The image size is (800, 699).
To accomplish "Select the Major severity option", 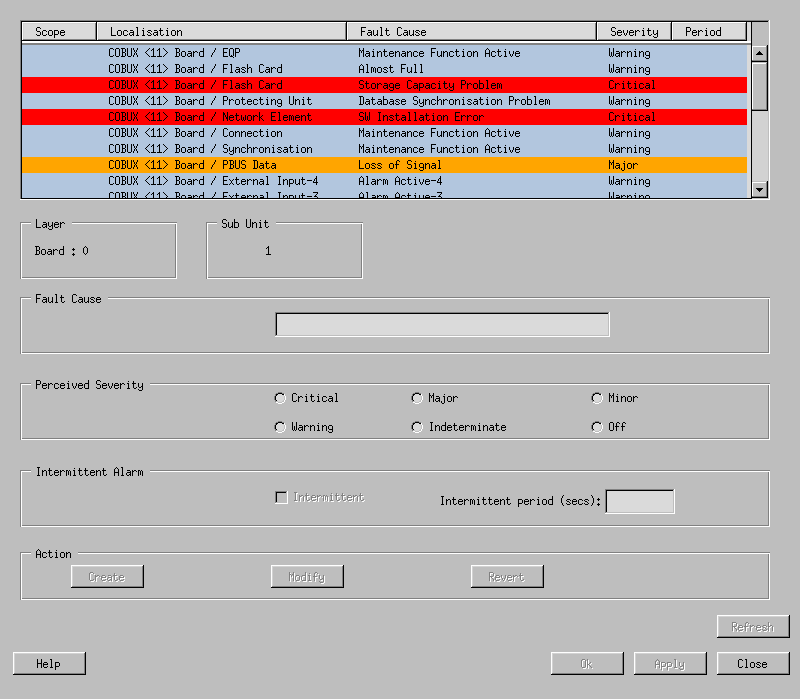I will click(x=418, y=398).
